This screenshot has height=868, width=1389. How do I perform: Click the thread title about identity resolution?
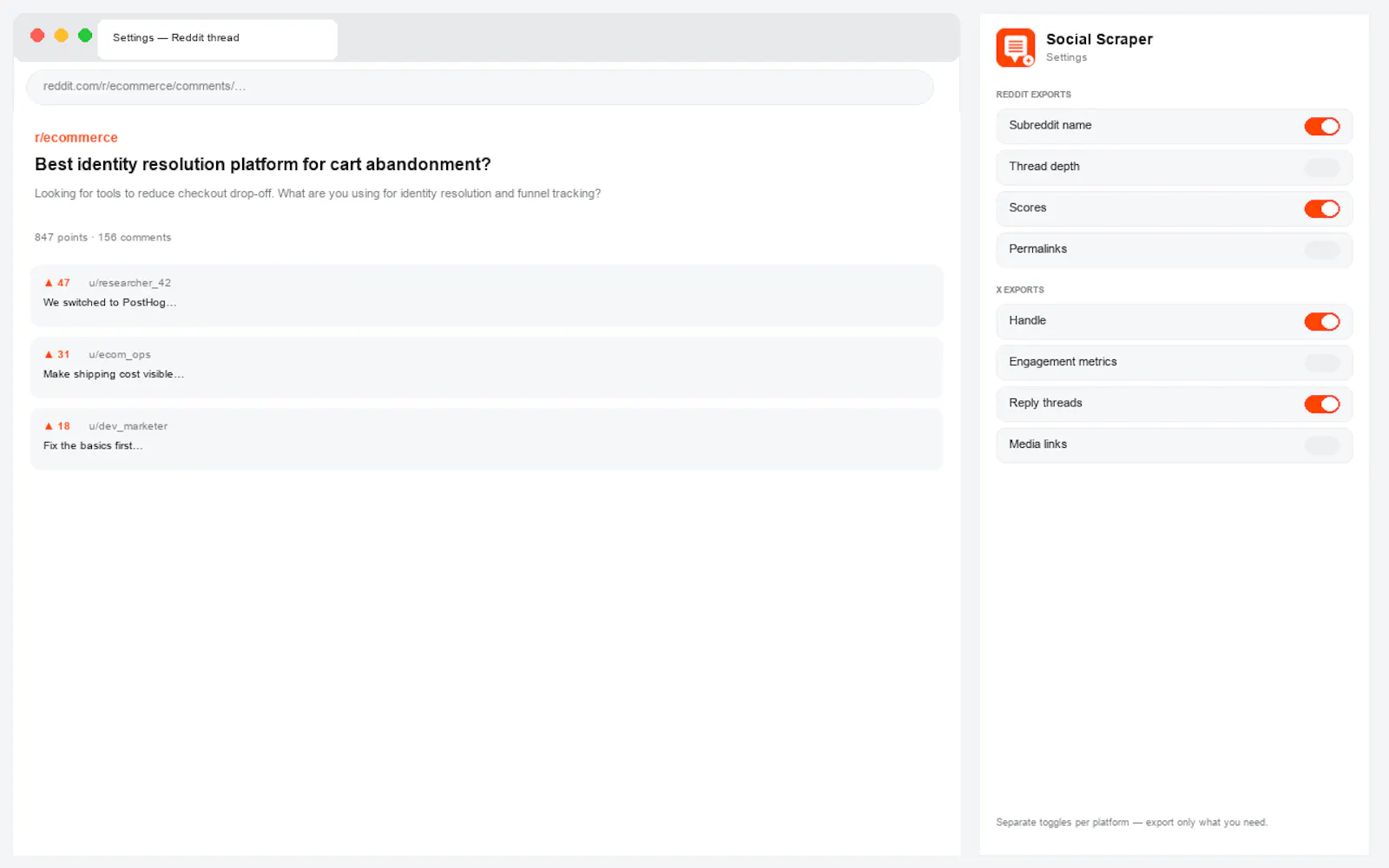pyautogui.click(x=263, y=165)
